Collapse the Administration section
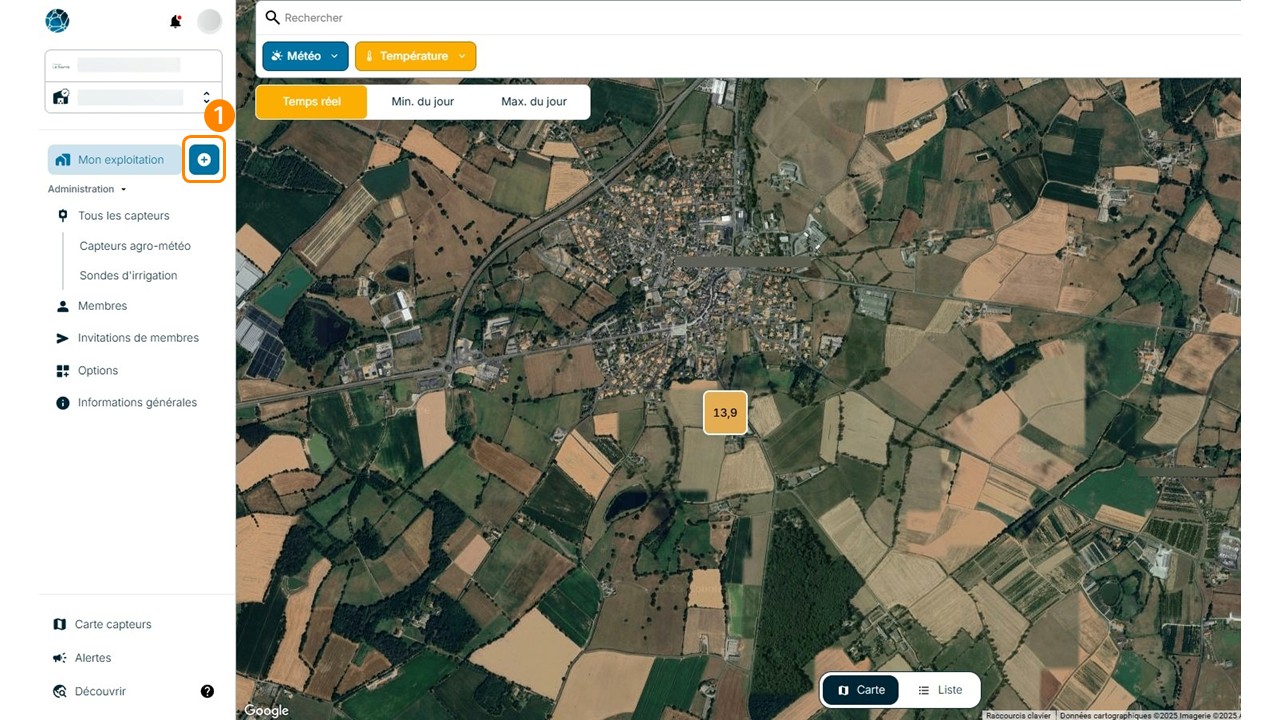Image resolution: width=1280 pixels, height=720 pixels. [x=87, y=189]
